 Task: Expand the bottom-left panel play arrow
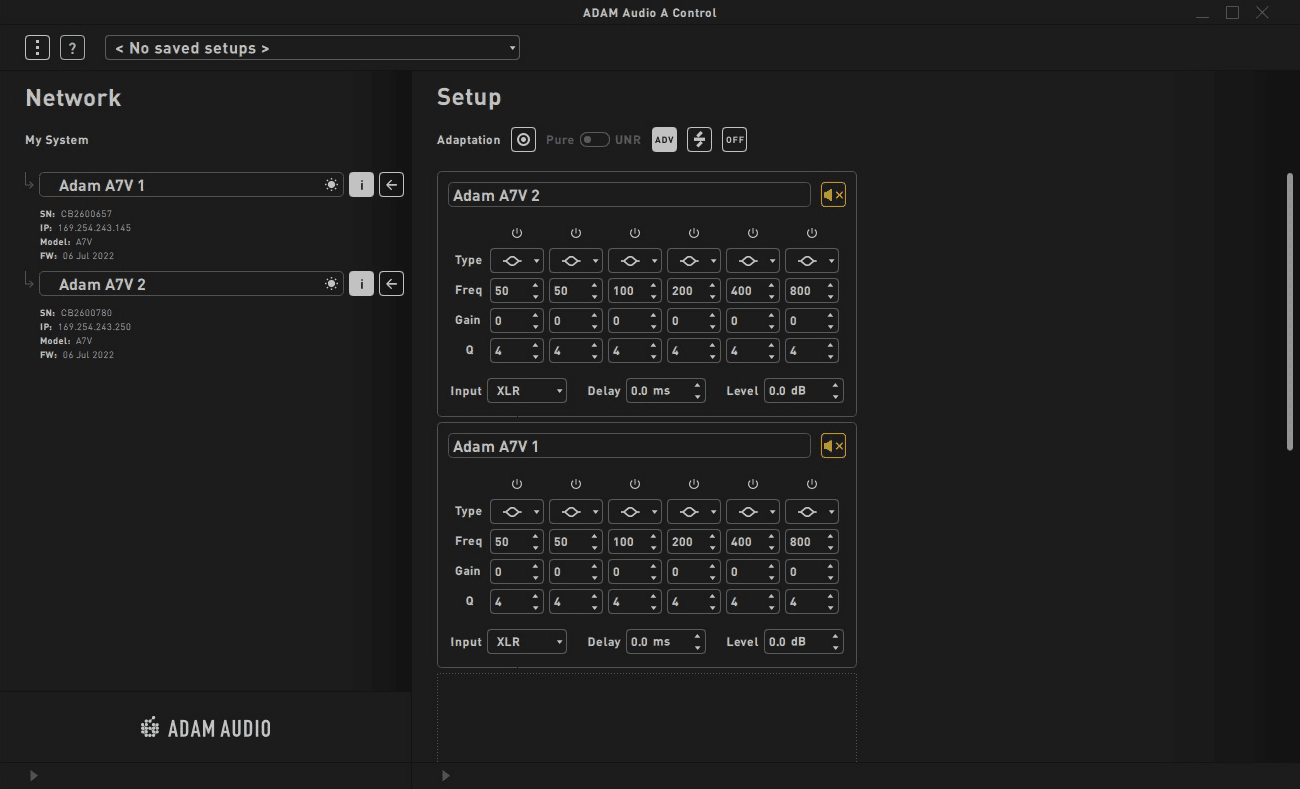coord(34,775)
